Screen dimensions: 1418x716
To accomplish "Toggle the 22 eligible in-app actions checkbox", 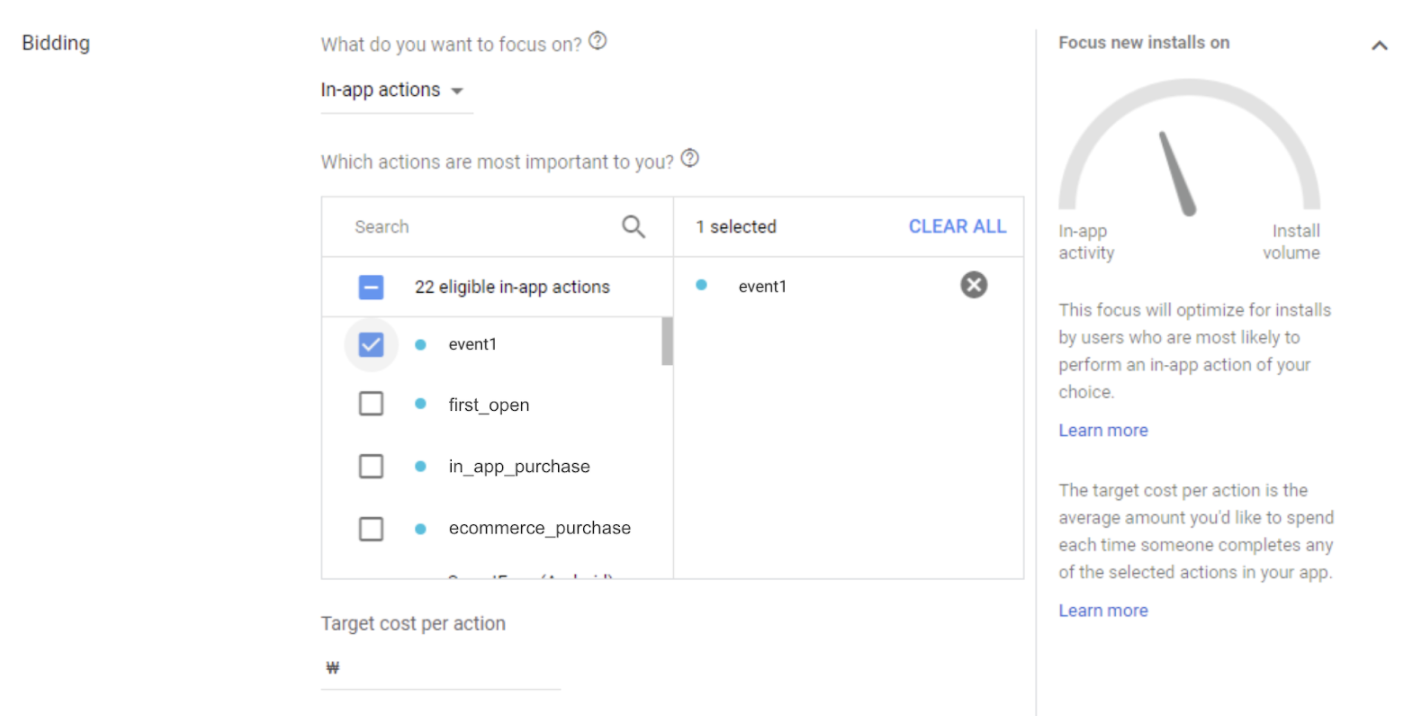I will point(371,287).
